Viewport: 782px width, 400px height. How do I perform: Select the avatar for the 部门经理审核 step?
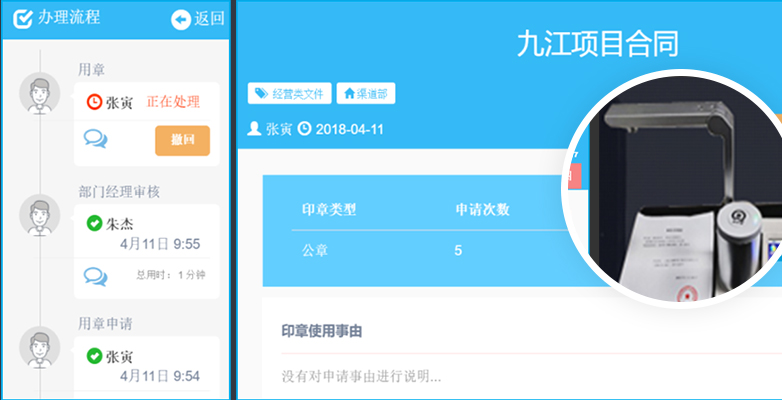coord(39,214)
